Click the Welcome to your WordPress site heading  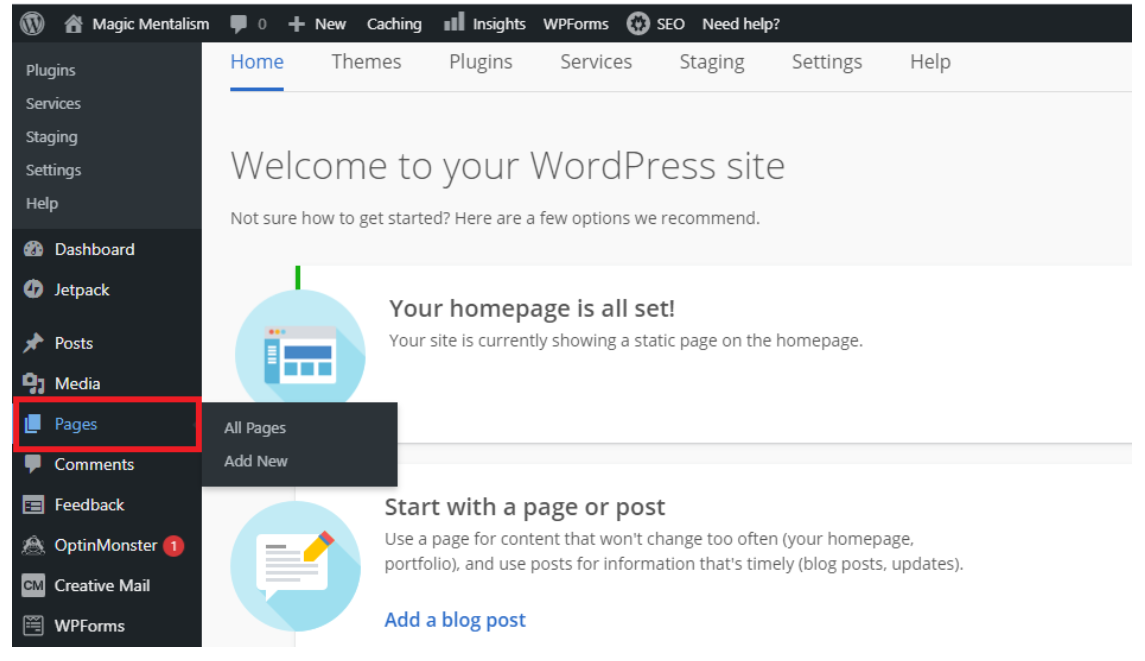tap(508, 166)
